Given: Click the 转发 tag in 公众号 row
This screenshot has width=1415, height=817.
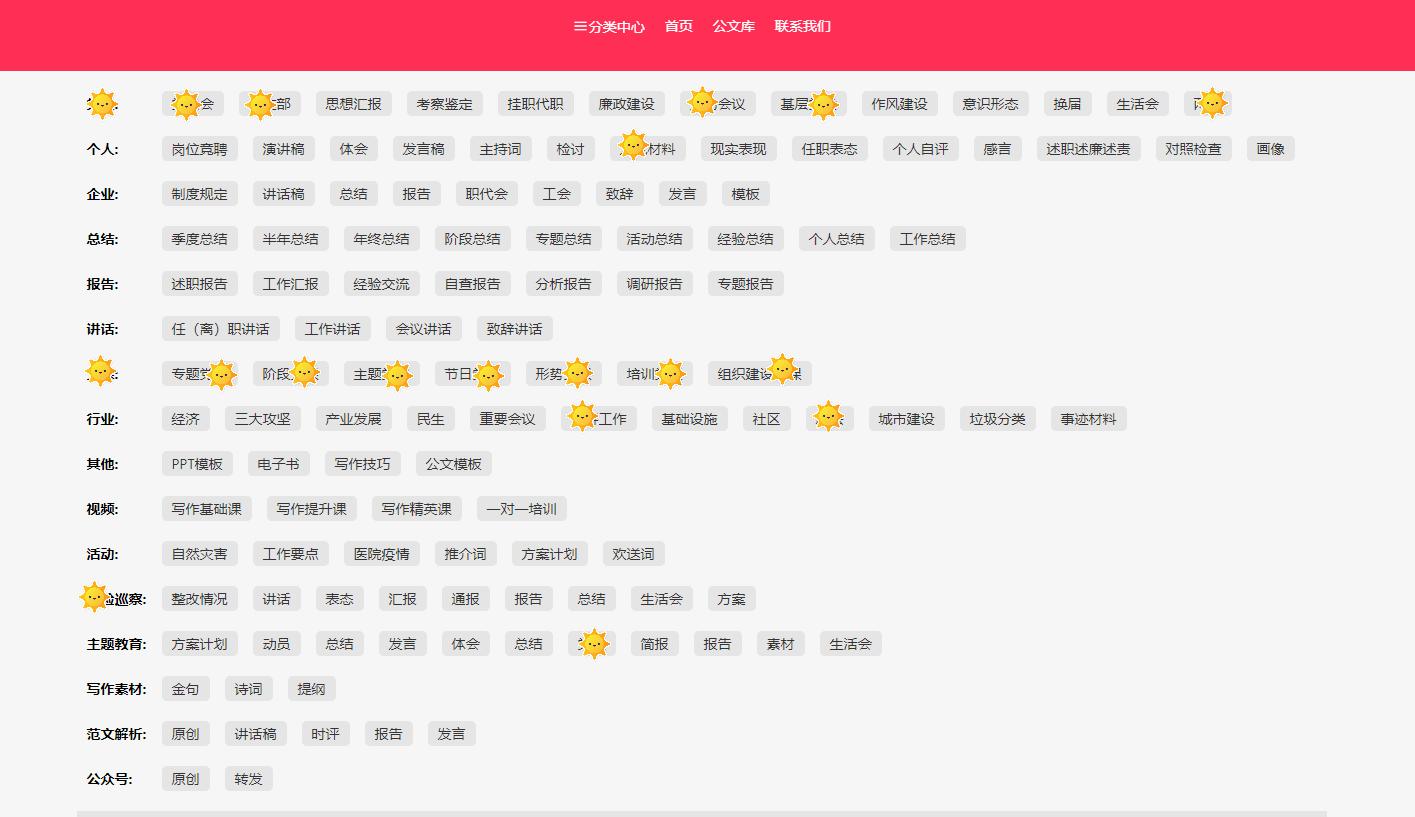Looking at the screenshot, I should pyautogui.click(x=247, y=778).
